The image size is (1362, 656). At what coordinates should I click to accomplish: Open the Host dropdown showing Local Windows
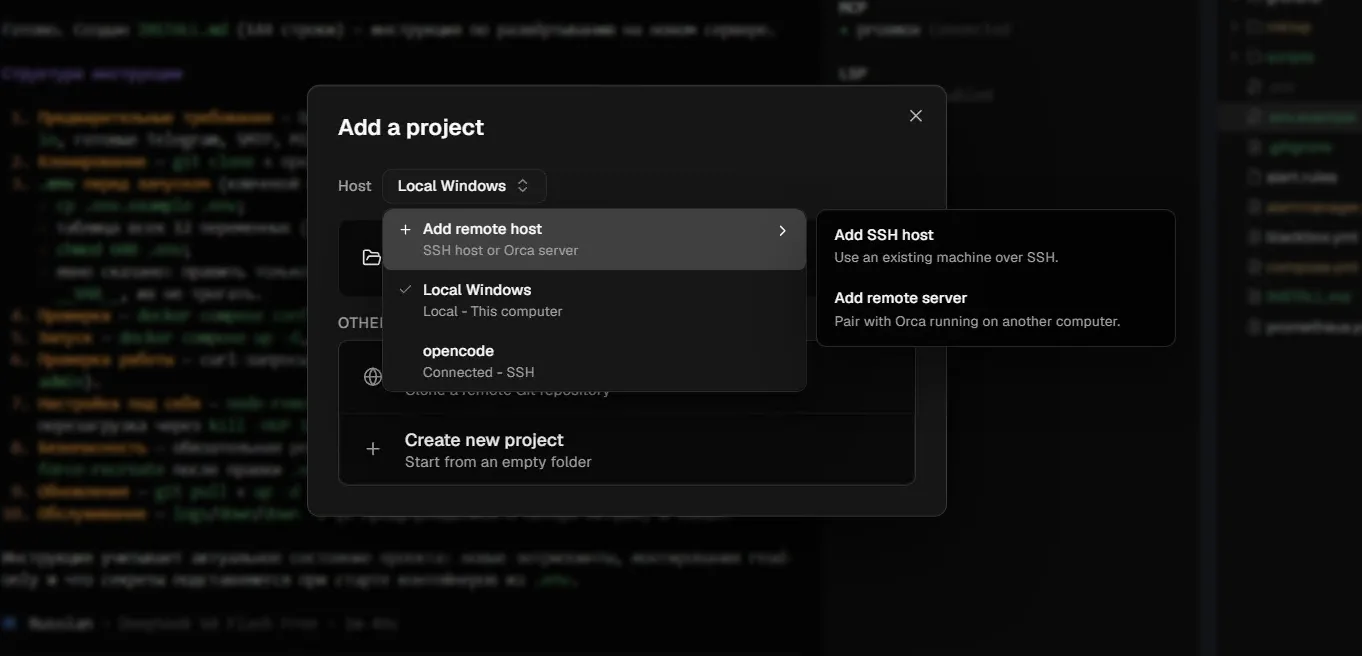(x=464, y=186)
